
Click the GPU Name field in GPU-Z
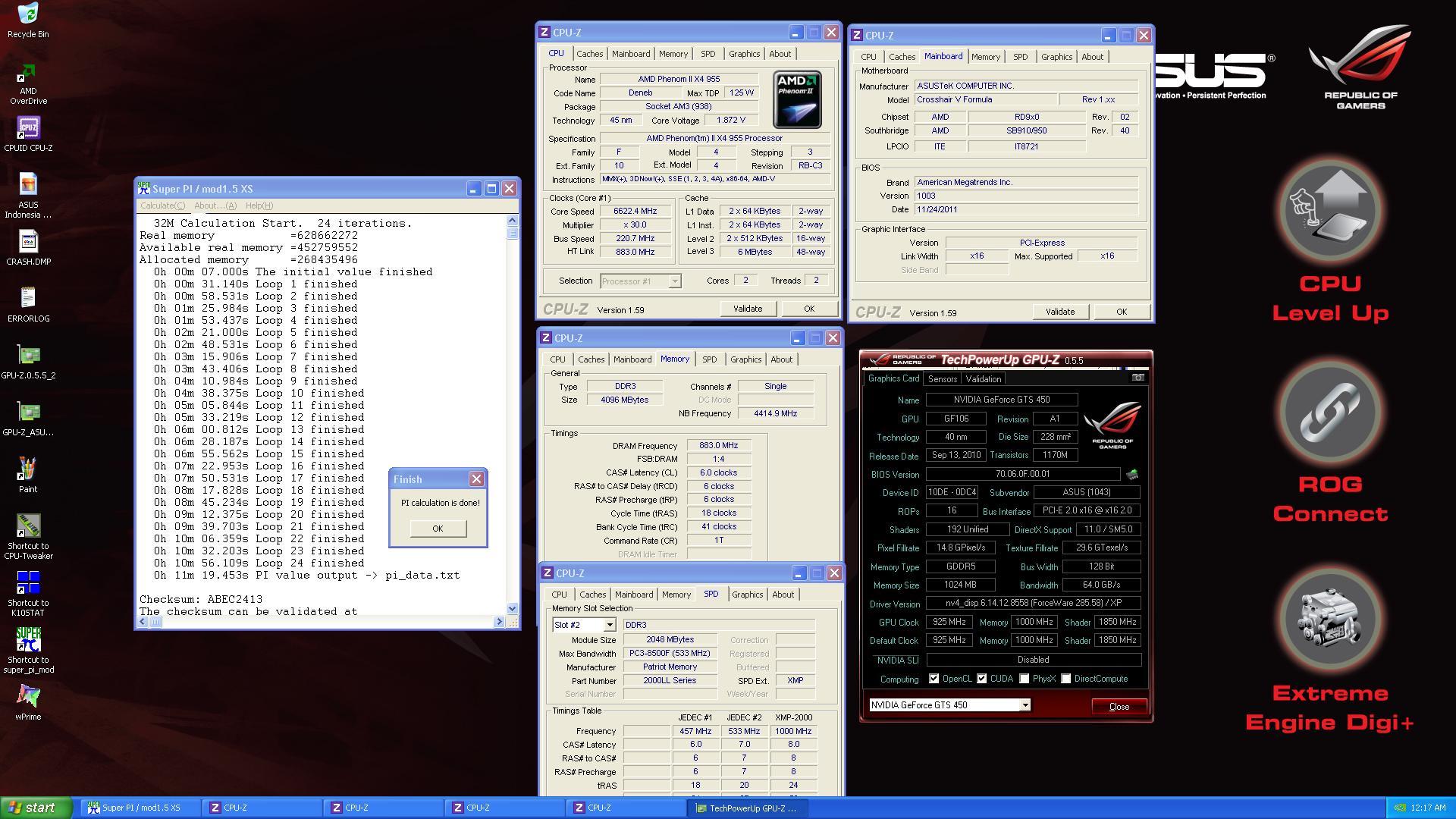(1002, 400)
